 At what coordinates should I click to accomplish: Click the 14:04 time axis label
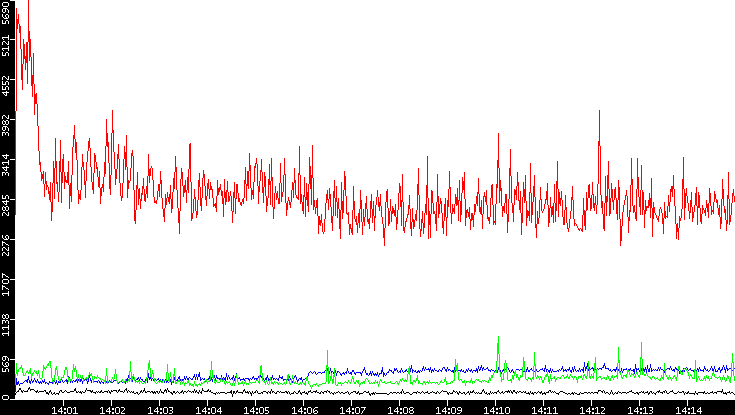[x=208, y=410]
